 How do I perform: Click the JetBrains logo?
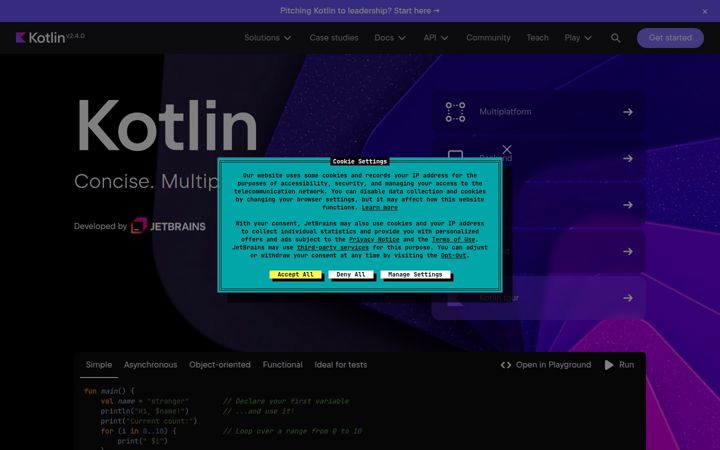click(168, 226)
